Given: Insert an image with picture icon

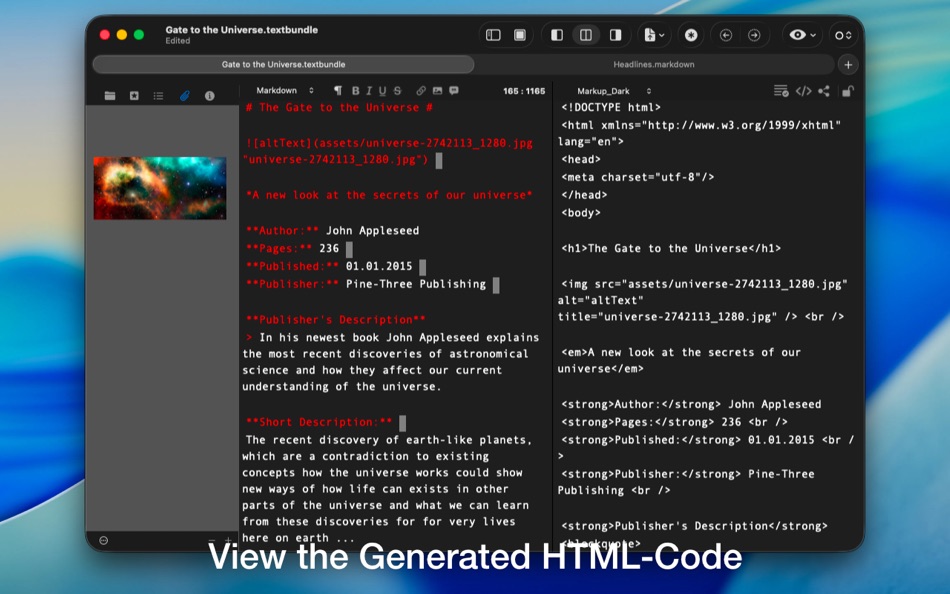Looking at the screenshot, I should (x=437, y=90).
